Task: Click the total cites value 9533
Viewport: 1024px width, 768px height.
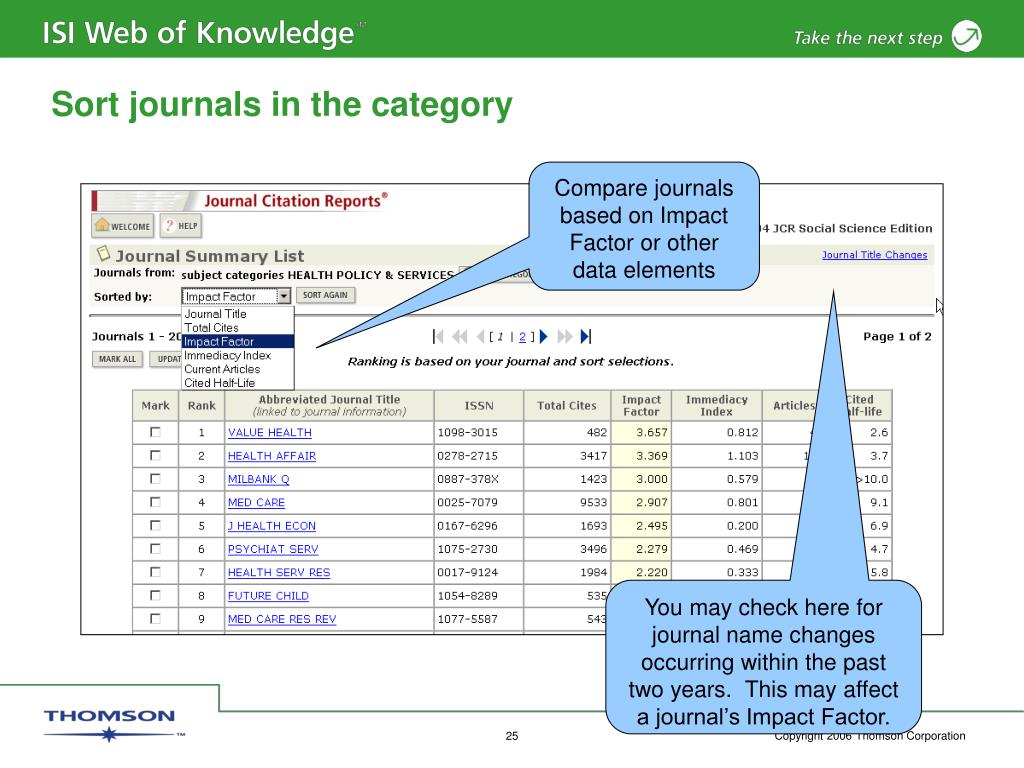Action: 593,503
